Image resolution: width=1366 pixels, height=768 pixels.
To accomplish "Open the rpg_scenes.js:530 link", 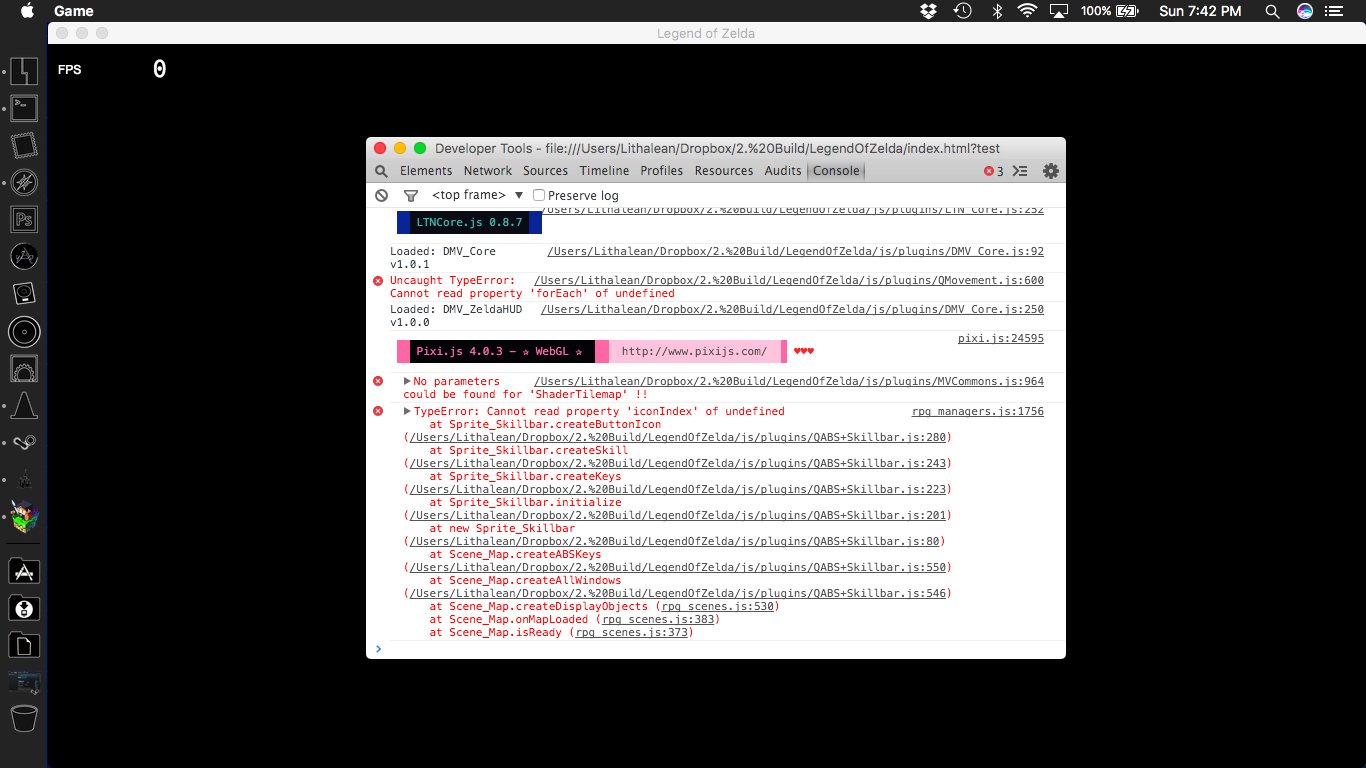I will [717, 606].
